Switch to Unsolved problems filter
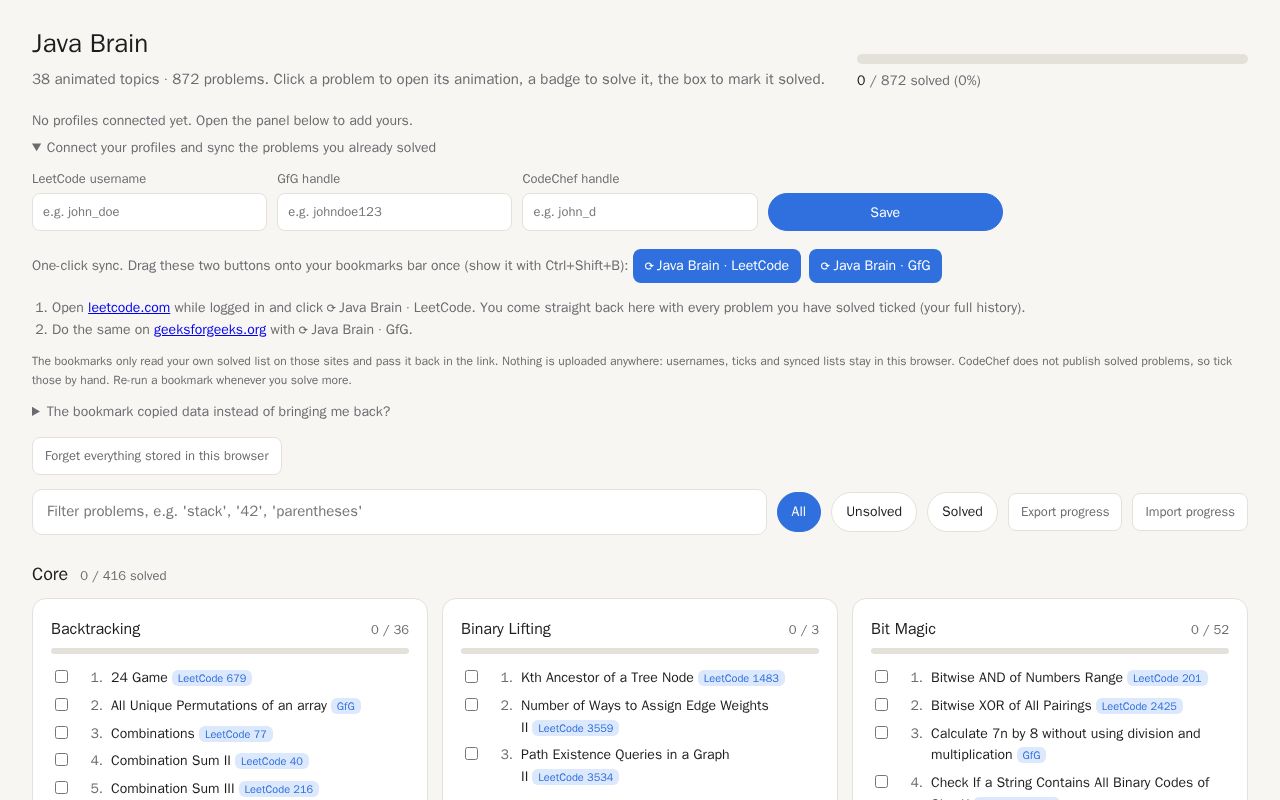Screen dimensions: 1280x800 coord(874,512)
